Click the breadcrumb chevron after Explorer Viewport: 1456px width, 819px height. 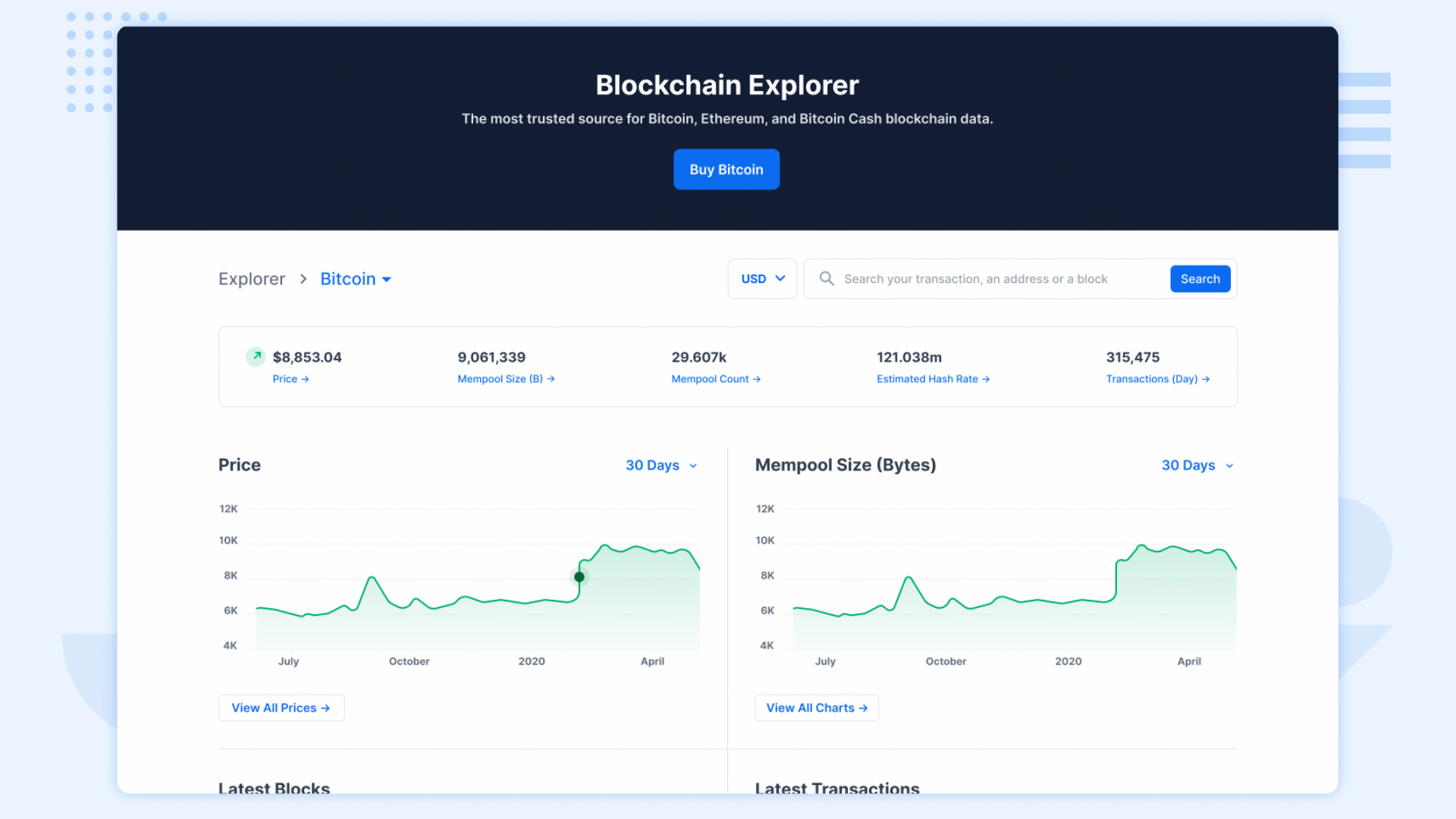303,279
